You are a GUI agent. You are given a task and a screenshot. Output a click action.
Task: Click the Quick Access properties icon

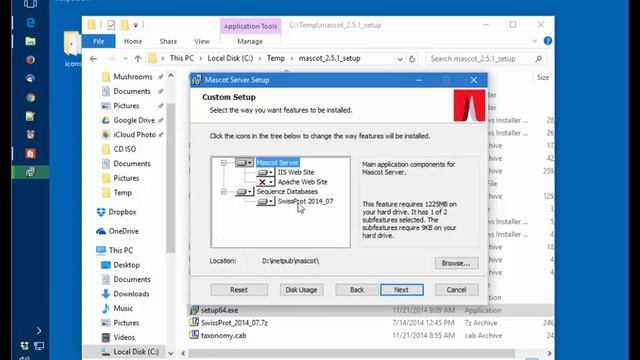pos(111,25)
